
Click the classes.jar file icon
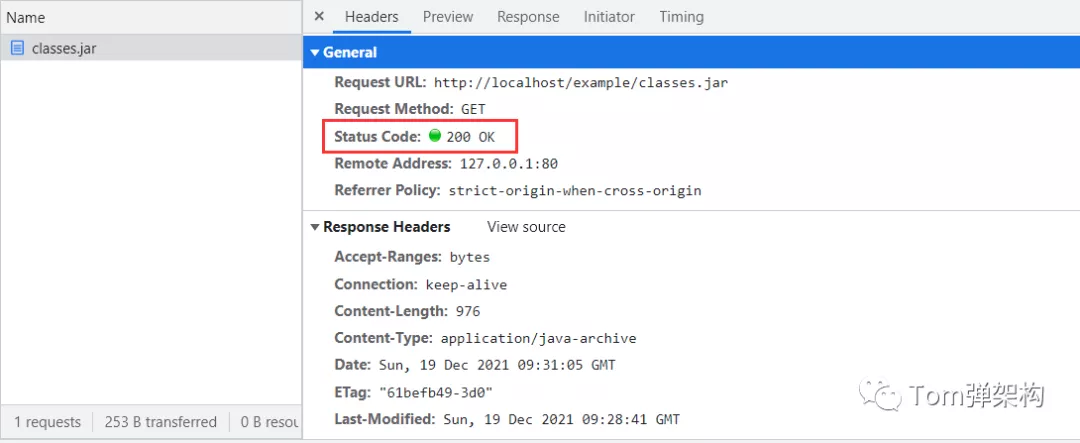(17, 48)
